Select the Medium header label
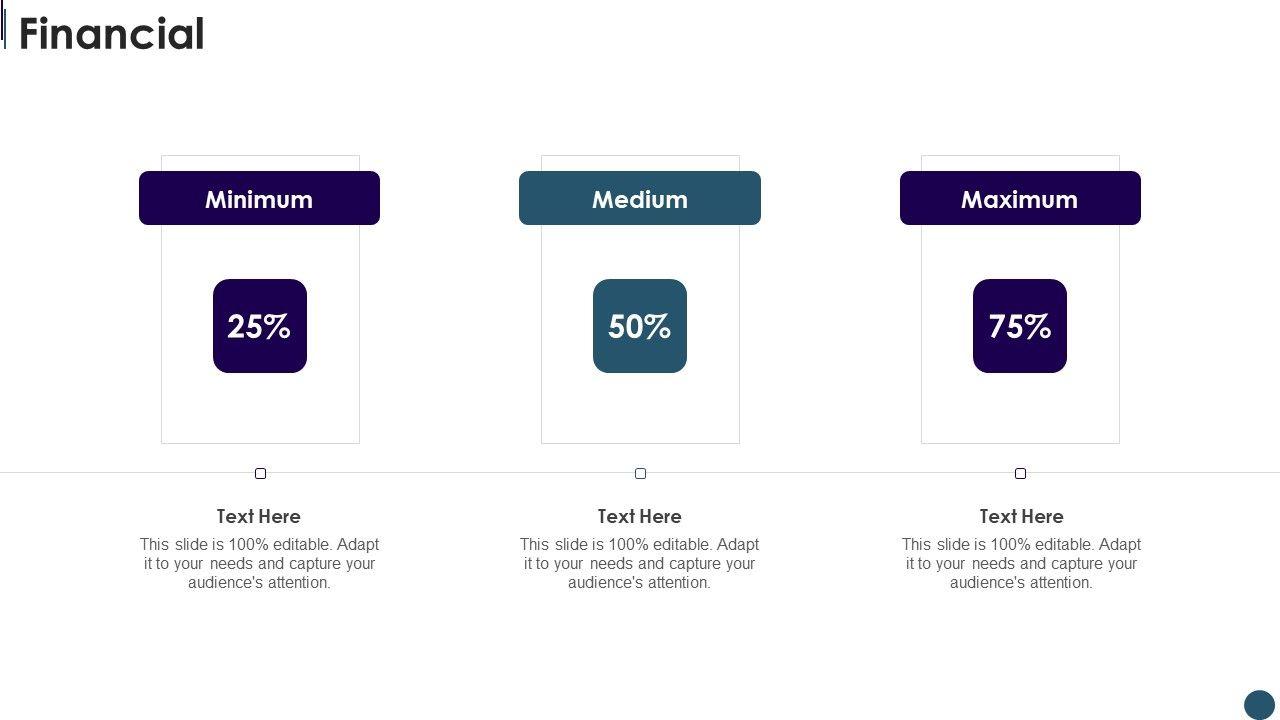 point(640,199)
